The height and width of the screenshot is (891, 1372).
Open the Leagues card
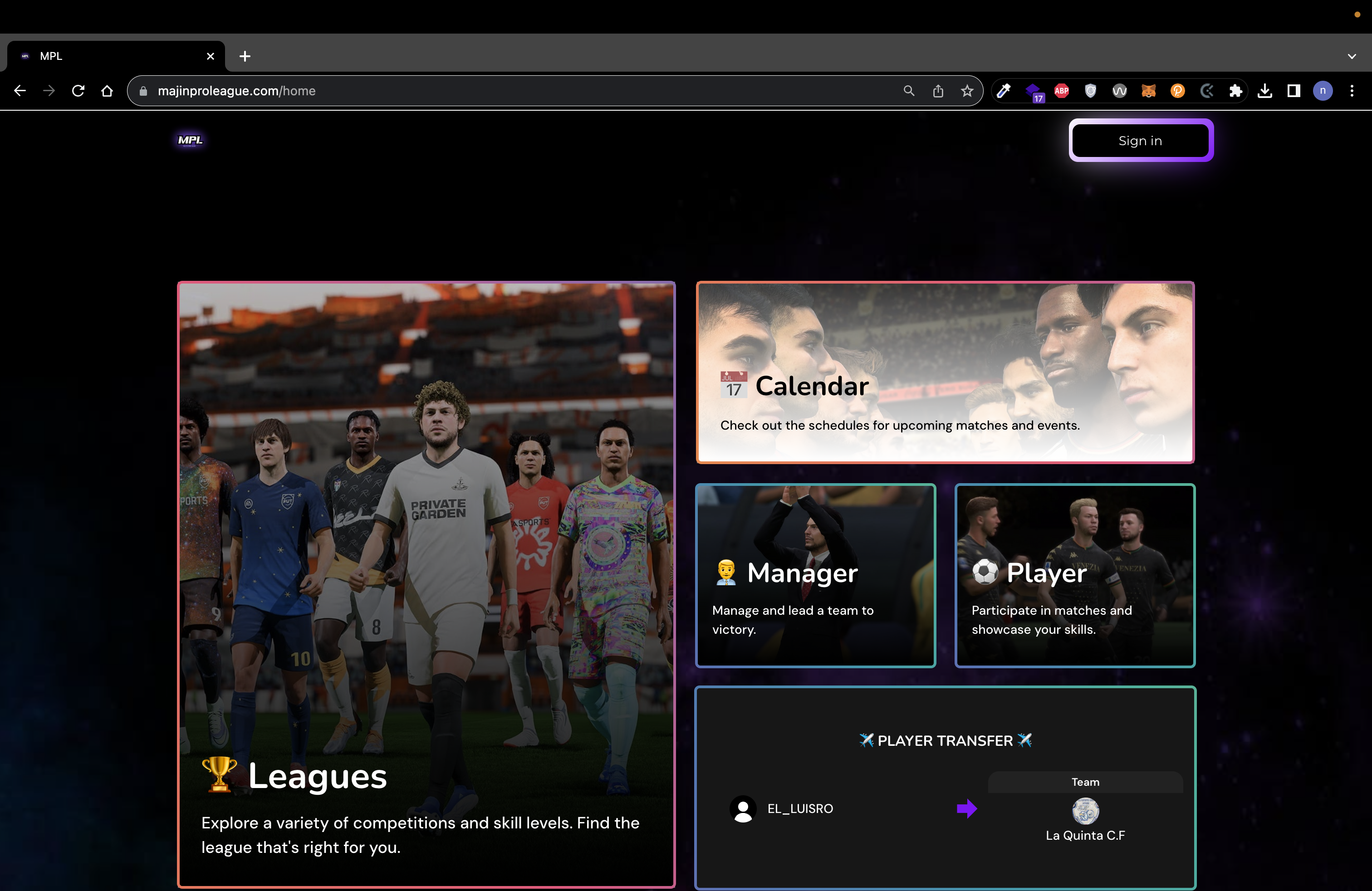tap(426, 584)
